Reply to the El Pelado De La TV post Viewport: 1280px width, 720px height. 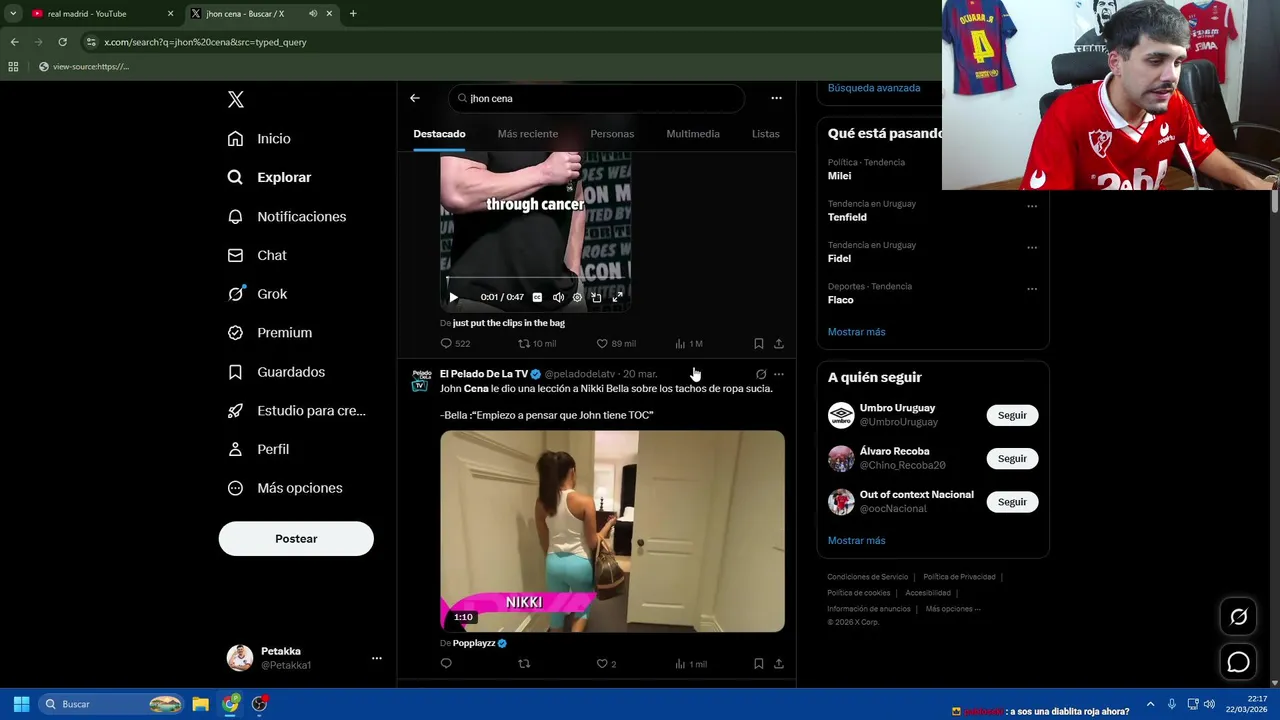click(x=446, y=664)
